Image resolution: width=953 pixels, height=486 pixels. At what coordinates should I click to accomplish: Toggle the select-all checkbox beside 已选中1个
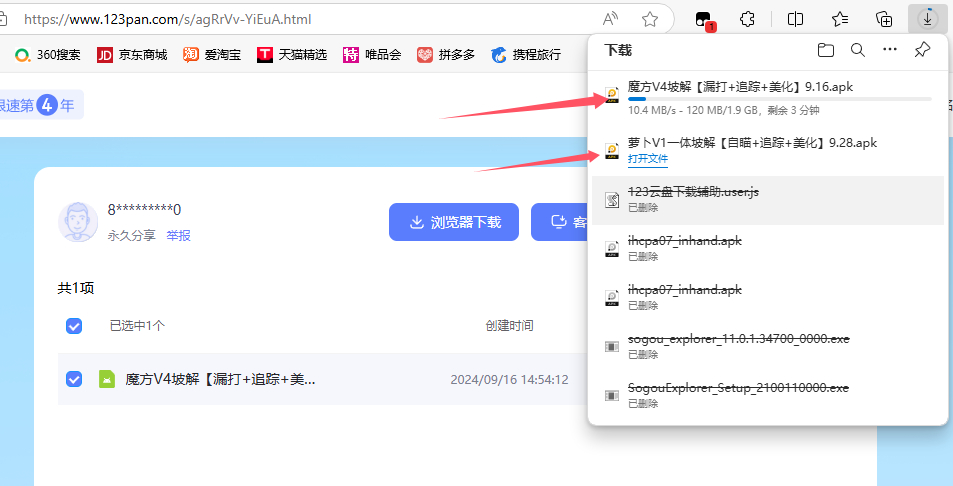[x=74, y=326]
